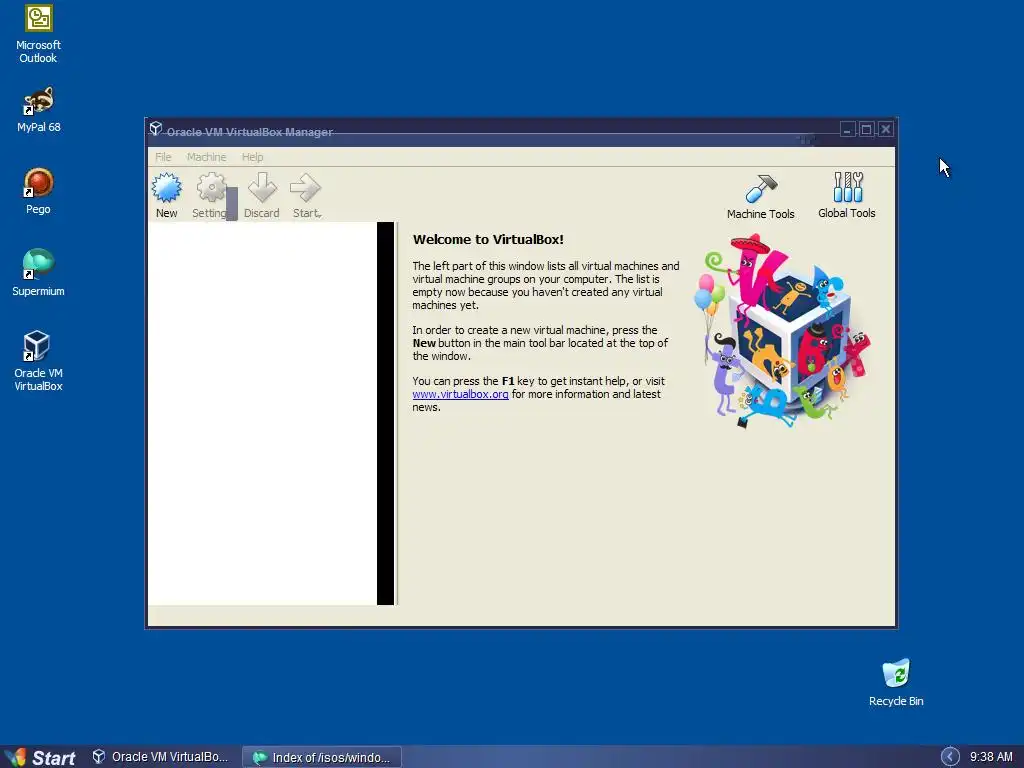Viewport: 1024px width, 768px height.
Task: Expand the Start button dropdown arrow
Action: 319,214
